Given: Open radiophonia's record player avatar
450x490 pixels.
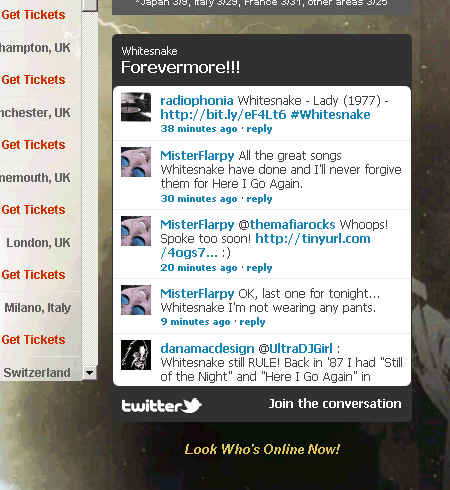Looking at the screenshot, I should pos(136,107).
